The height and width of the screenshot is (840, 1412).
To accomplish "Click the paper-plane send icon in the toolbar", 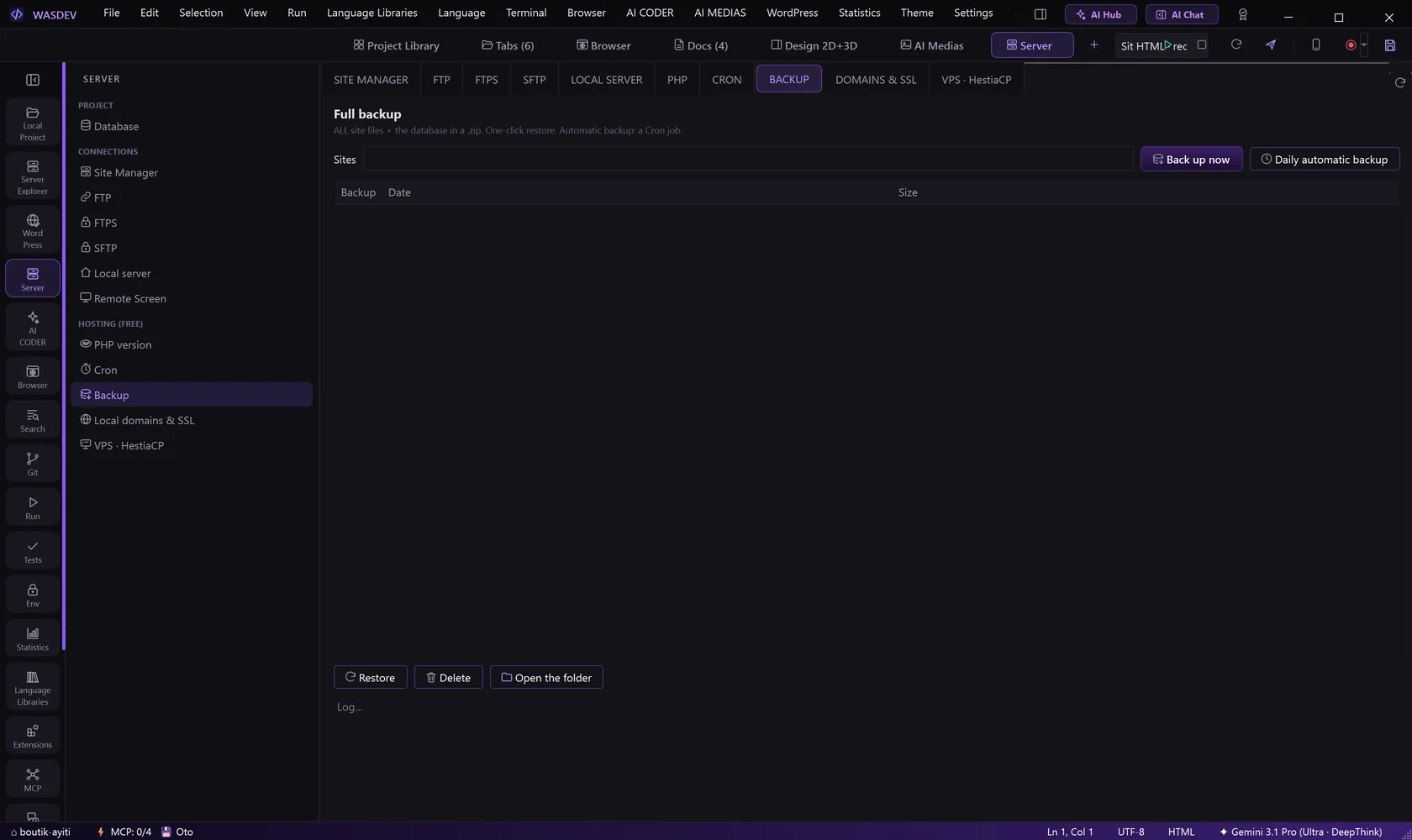I will (1271, 45).
